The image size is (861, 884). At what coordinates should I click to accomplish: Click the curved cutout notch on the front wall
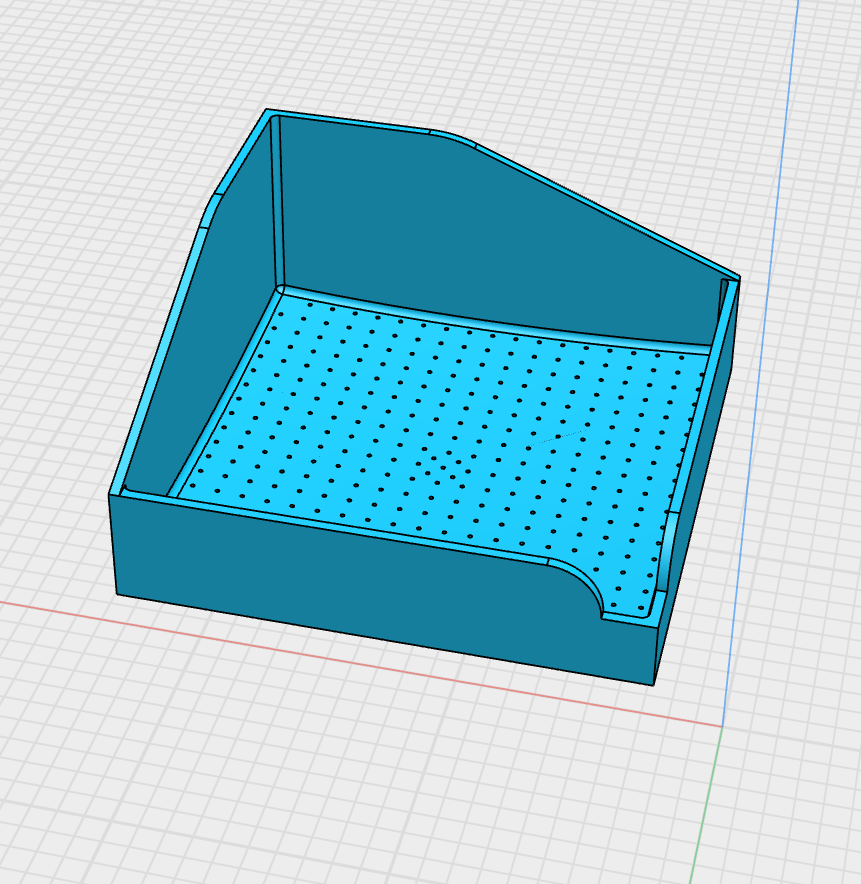(x=581, y=584)
